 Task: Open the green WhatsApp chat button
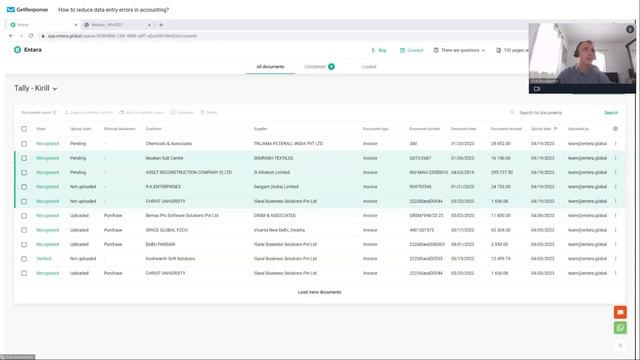(x=620, y=327)
